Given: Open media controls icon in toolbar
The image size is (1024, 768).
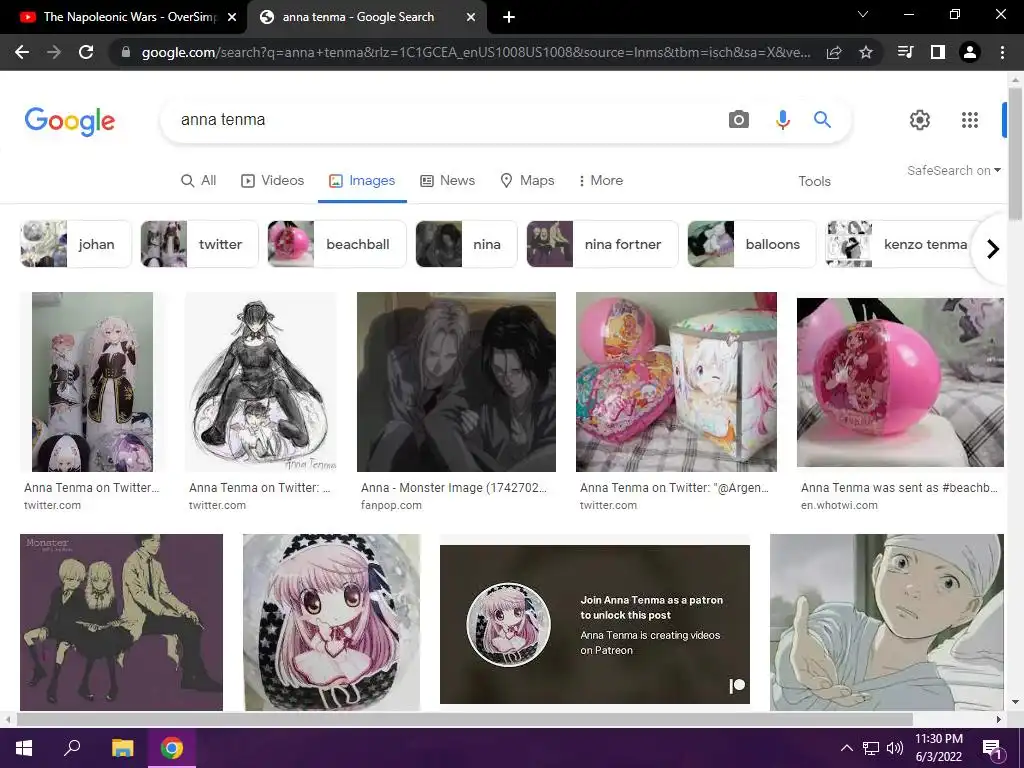Looking at the screenshot, I should 906,52.
